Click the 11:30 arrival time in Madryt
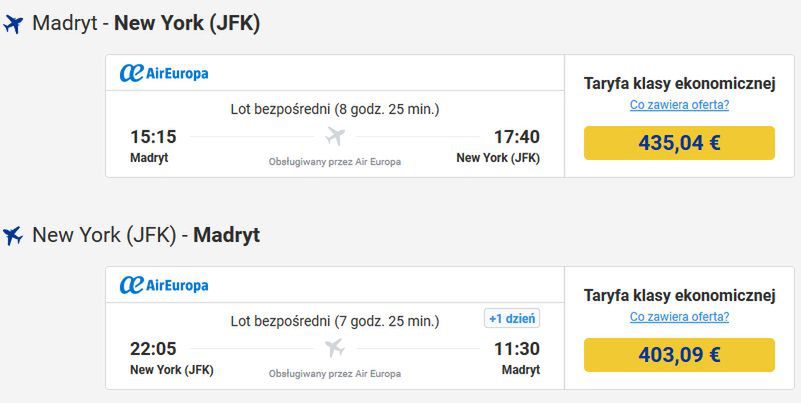This screenshot has height=403, width=801. 516,349
